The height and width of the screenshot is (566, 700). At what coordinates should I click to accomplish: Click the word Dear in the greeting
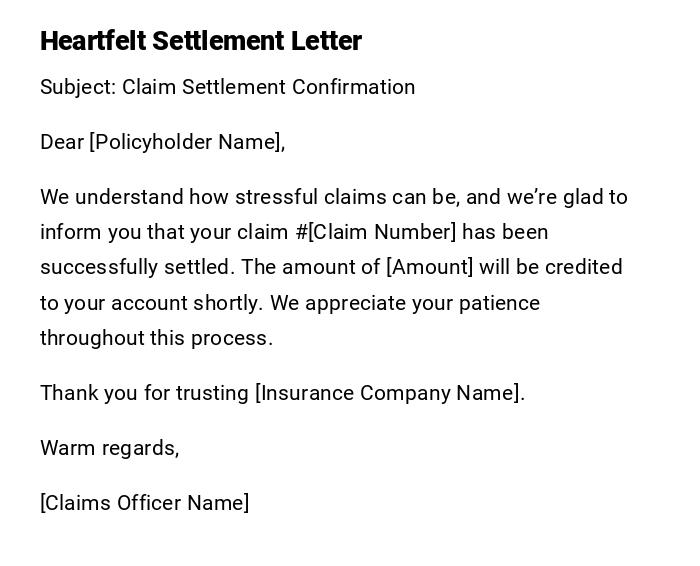(x=61, y=142)
